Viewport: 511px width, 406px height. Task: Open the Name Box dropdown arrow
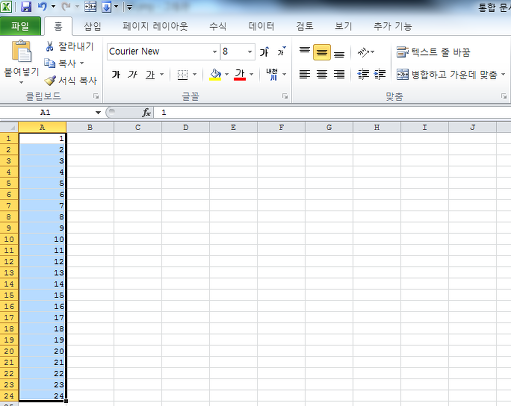click(x=98, y=112)
